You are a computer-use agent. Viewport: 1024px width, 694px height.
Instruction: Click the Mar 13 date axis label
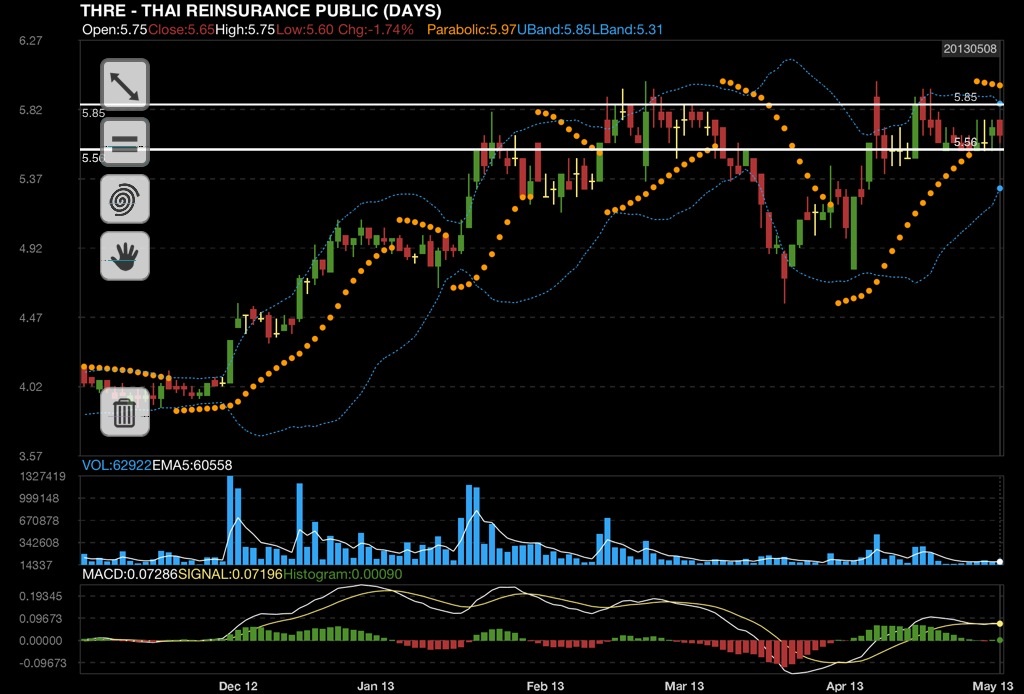point(684,686)
